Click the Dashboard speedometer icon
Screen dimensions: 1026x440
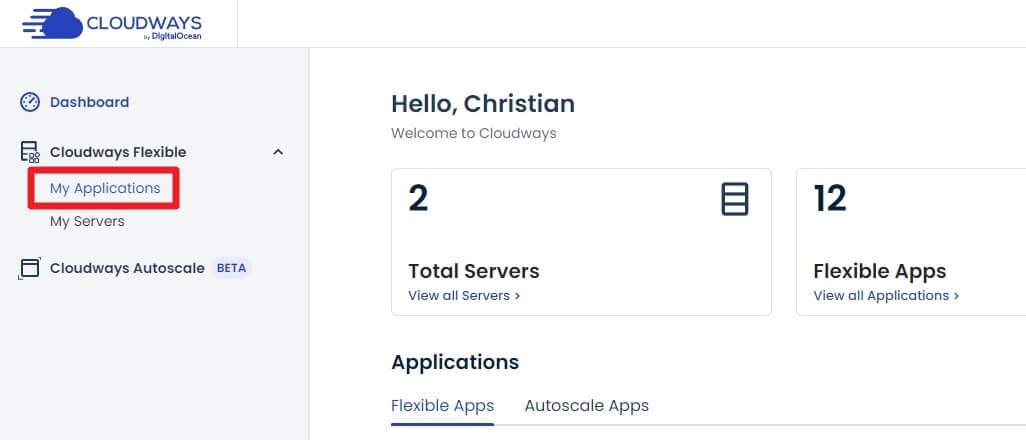pos(30,102)
